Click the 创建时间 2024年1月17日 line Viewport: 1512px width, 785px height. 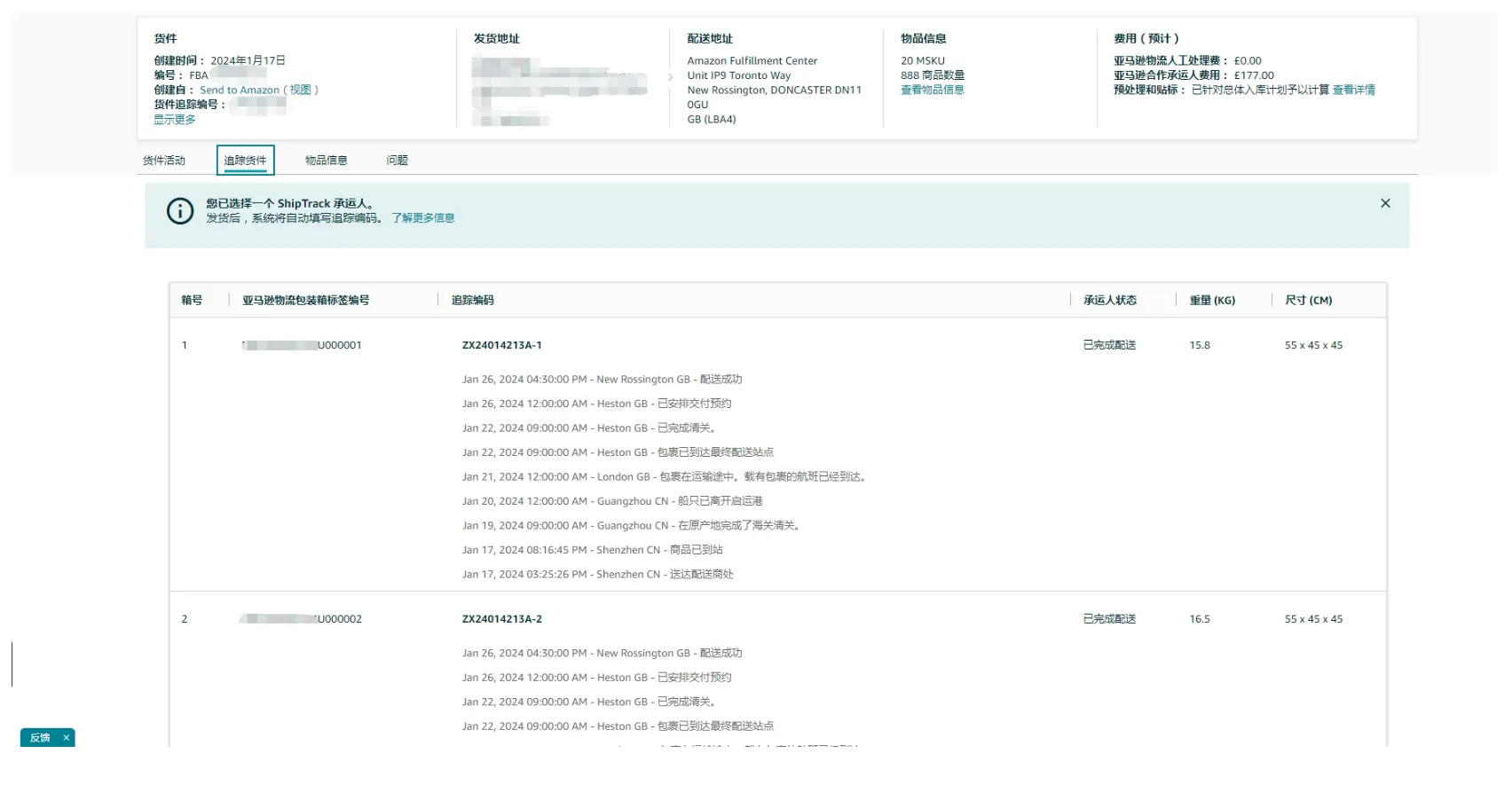pos(220,60)
